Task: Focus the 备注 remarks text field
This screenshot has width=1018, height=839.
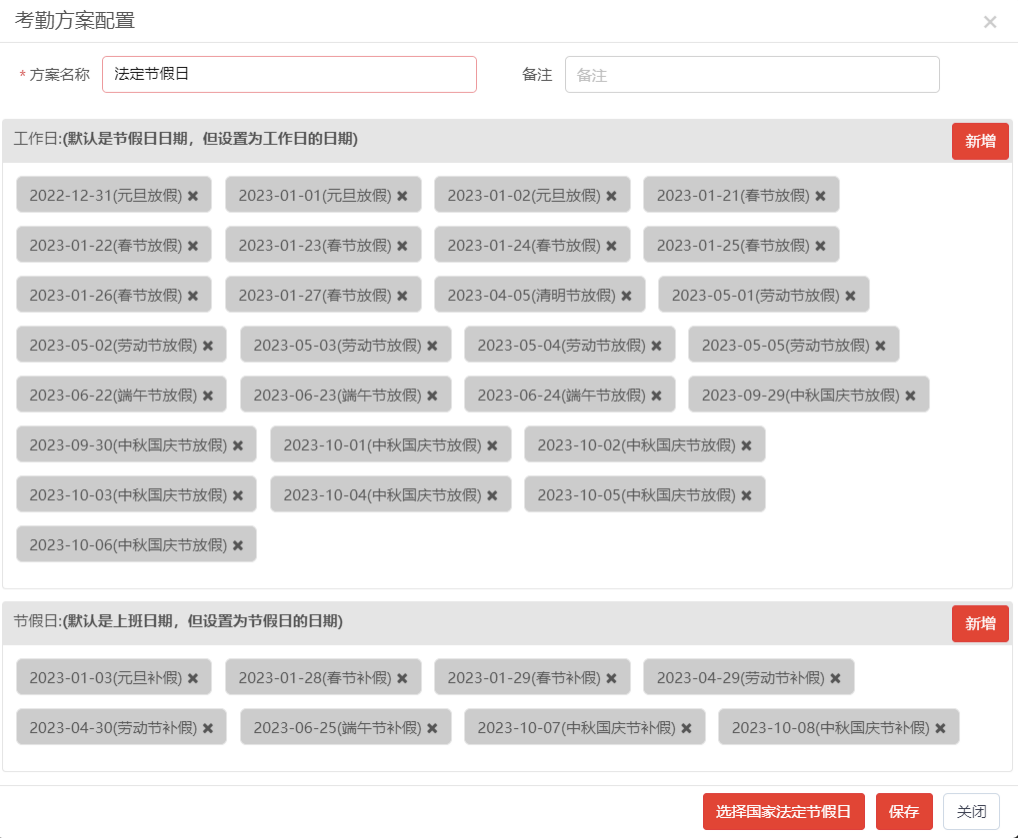Action: click(751, 75)
